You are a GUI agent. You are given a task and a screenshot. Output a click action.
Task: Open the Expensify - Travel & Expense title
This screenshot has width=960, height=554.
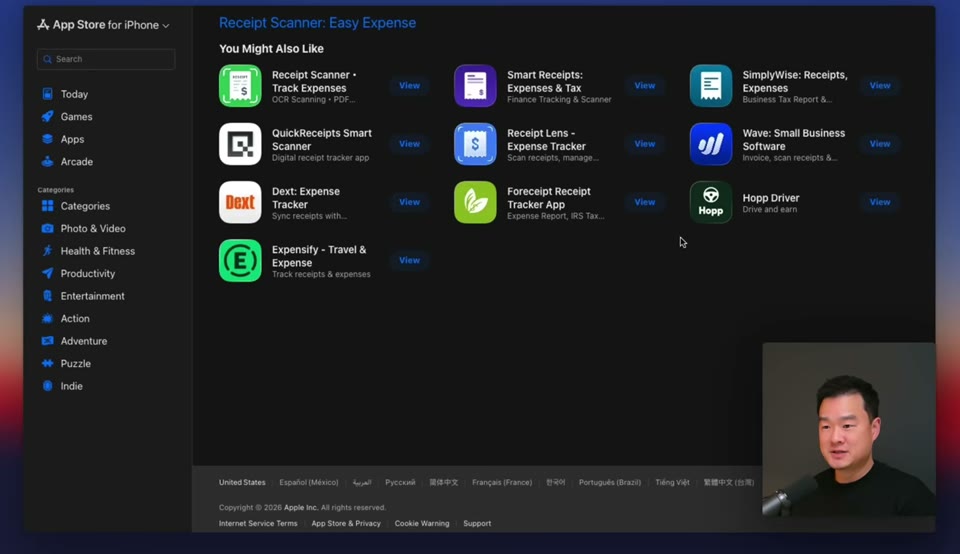319,256
